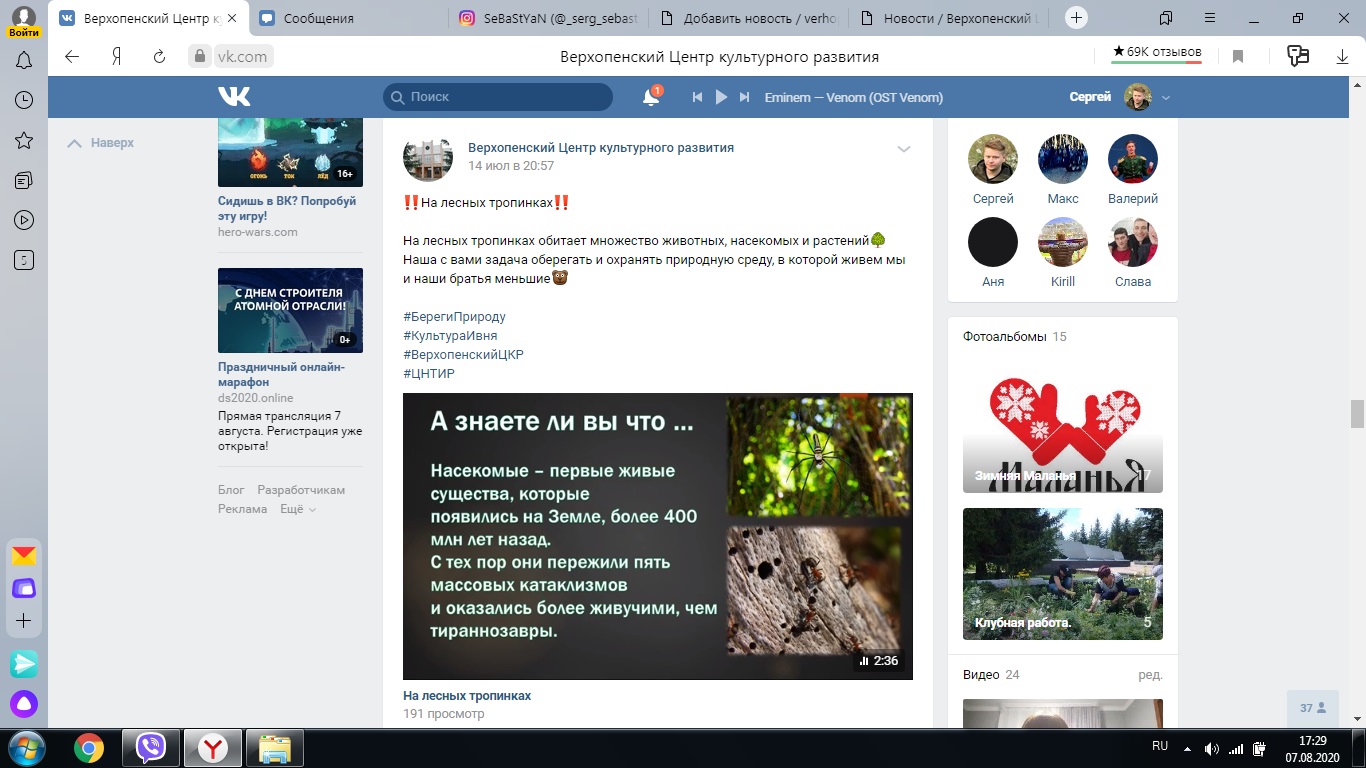1366x768 pixels.
Task: Skip to previous track in VK player
Action: (x=698, y=97)
